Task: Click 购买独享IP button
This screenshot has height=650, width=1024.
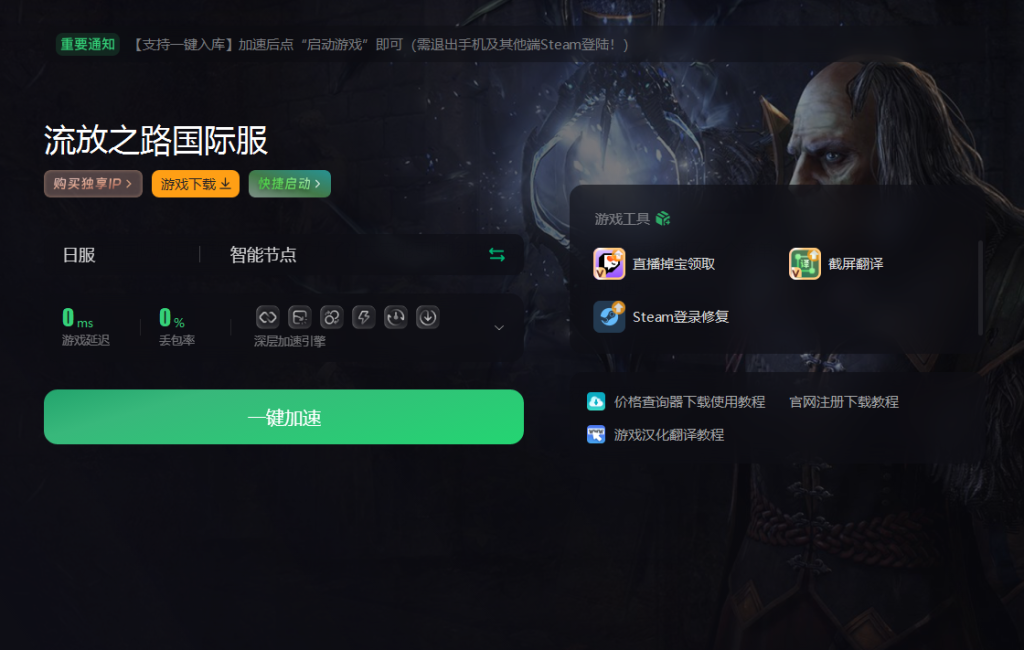Action: click(93, 184)
